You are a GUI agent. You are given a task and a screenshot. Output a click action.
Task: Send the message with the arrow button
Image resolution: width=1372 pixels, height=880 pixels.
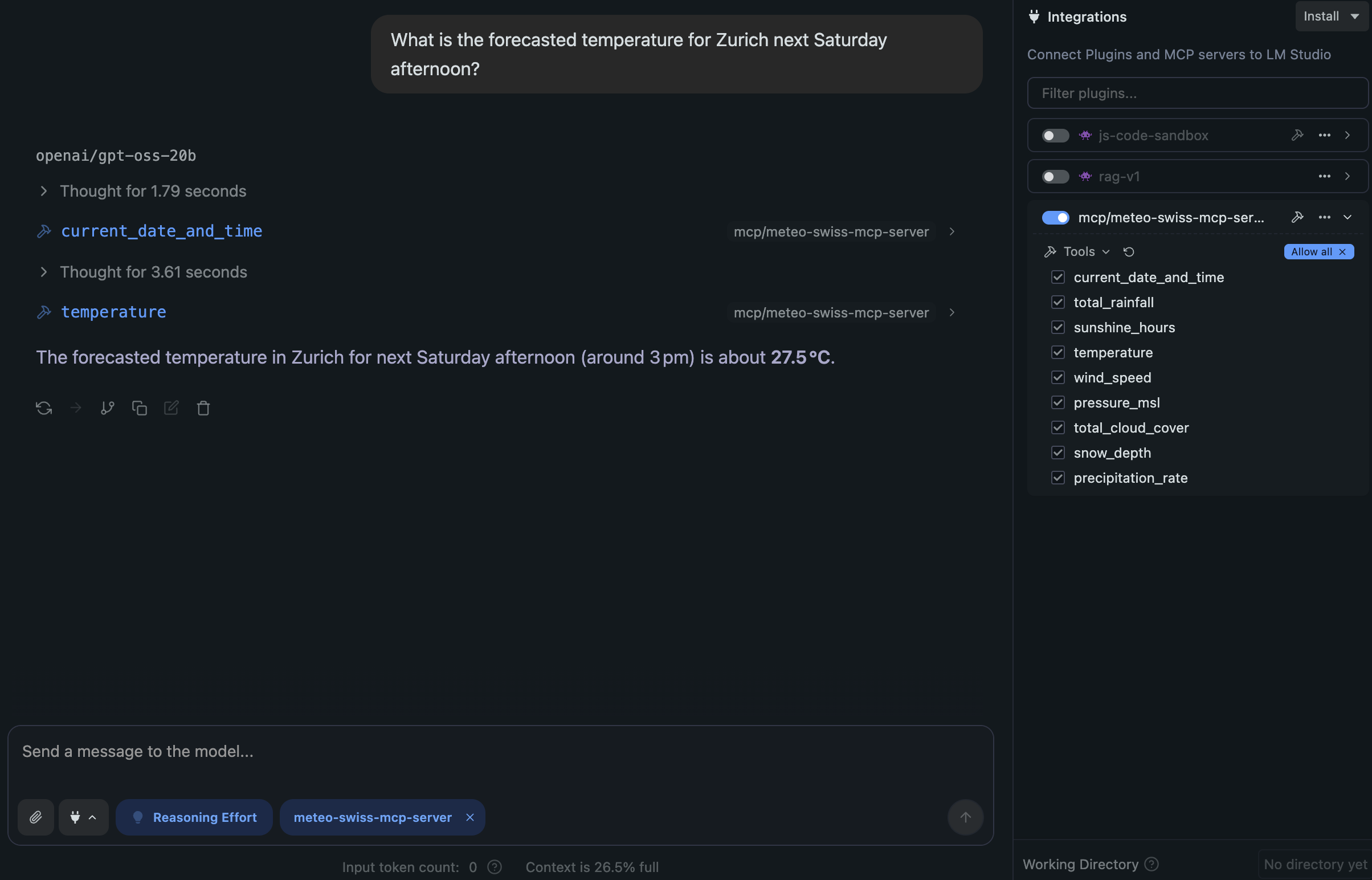[965, 817]
